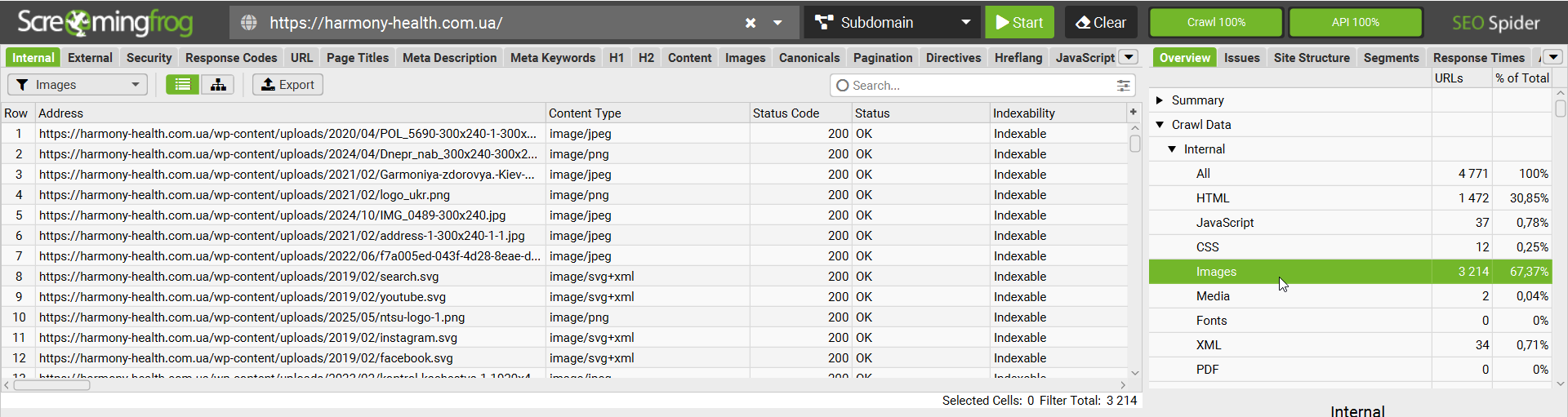
Task: Clear the URL with the X icon
Action: click(751, 23)
